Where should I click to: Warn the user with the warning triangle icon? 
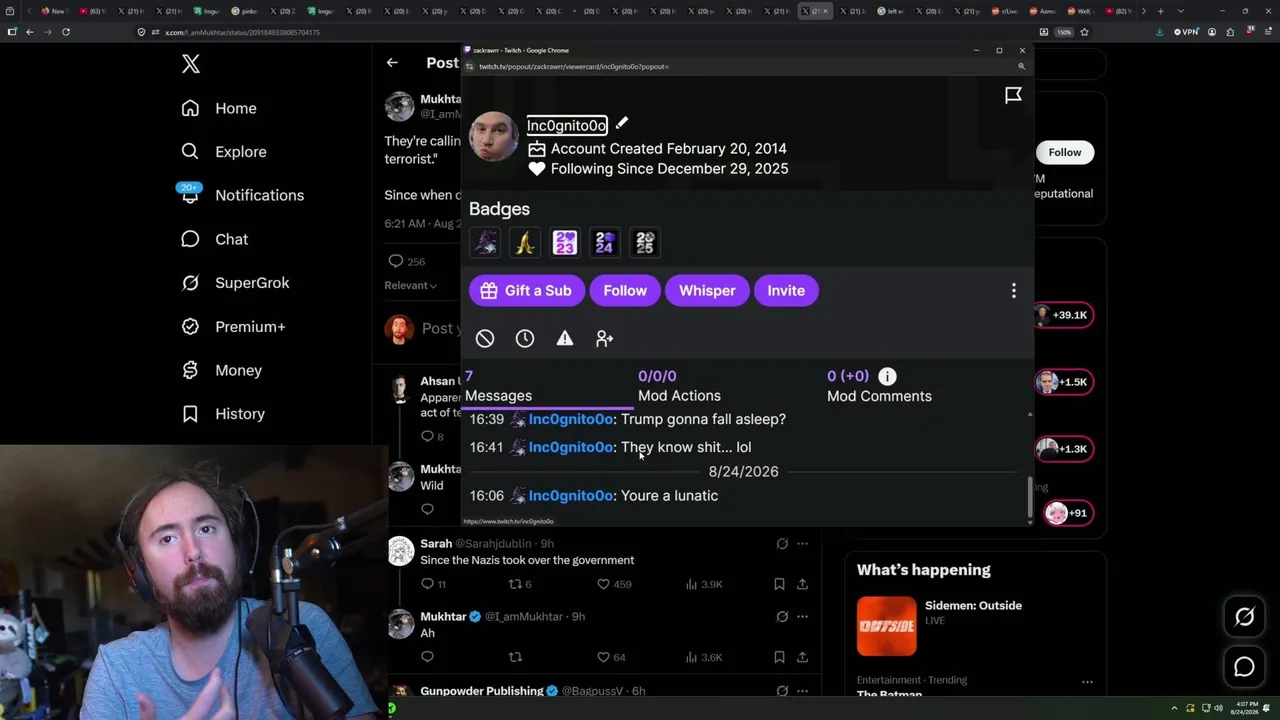565,339
